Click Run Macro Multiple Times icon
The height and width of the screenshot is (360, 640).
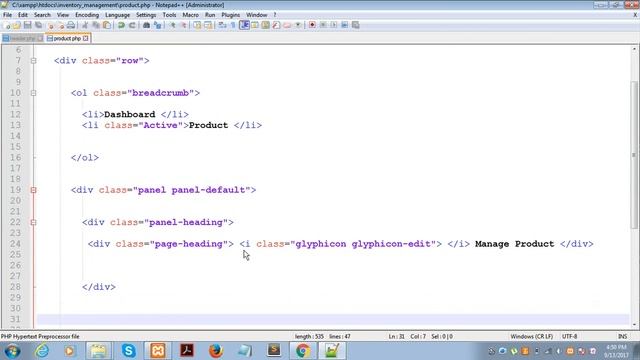tap(344, 25)
